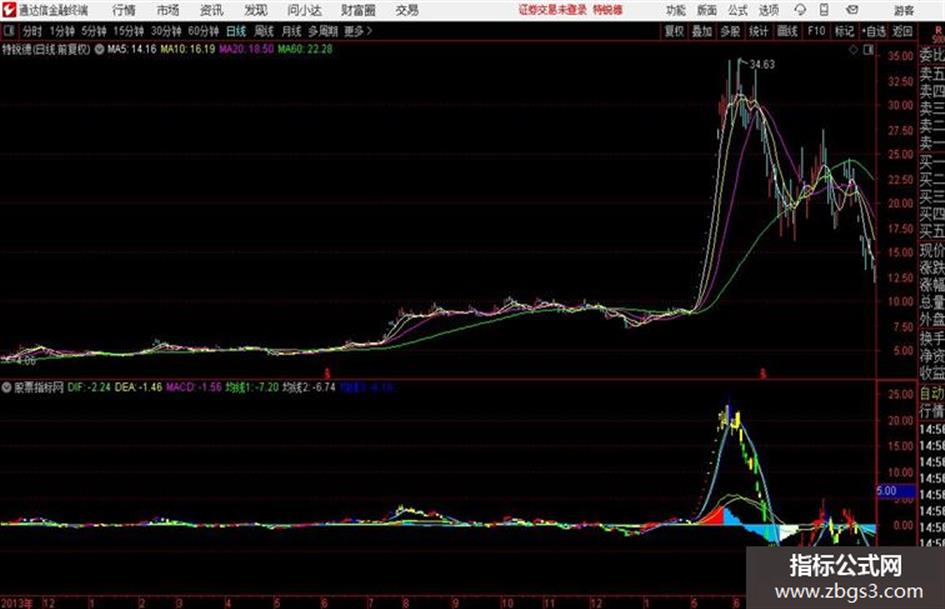Viewport: 945px width, 609px height.
Task: Toggle the left sidebar panel icon
Action: tap(9, 31)
